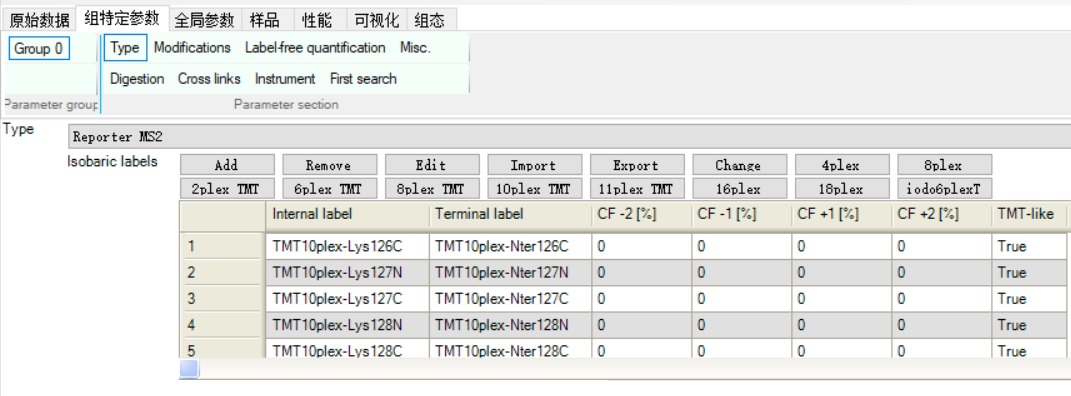Open the Reporter MS2 type dropdown
The width and height of the screenshot is (1071, 396).
[x=570, y=137]
